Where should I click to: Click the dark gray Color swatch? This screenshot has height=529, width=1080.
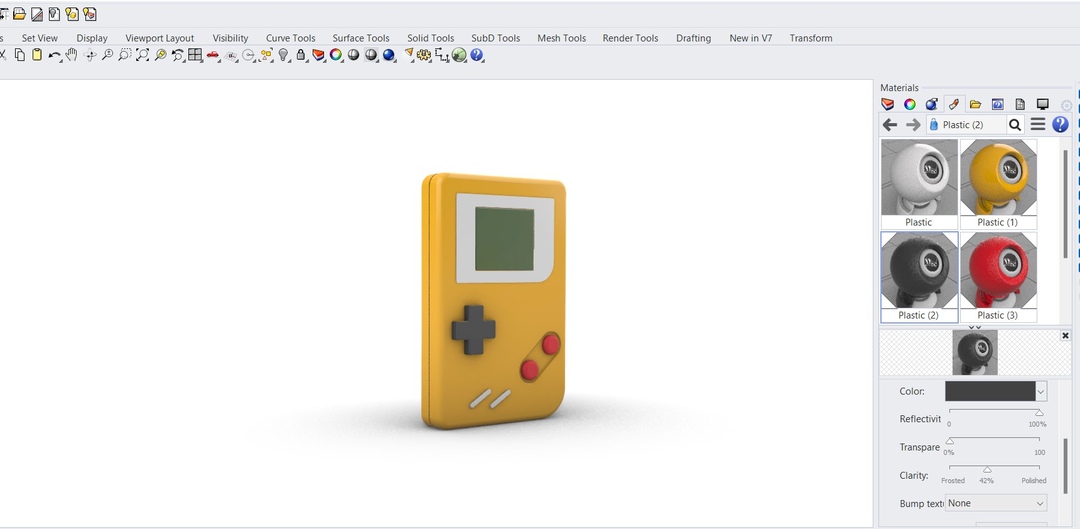tap(990, 391)
